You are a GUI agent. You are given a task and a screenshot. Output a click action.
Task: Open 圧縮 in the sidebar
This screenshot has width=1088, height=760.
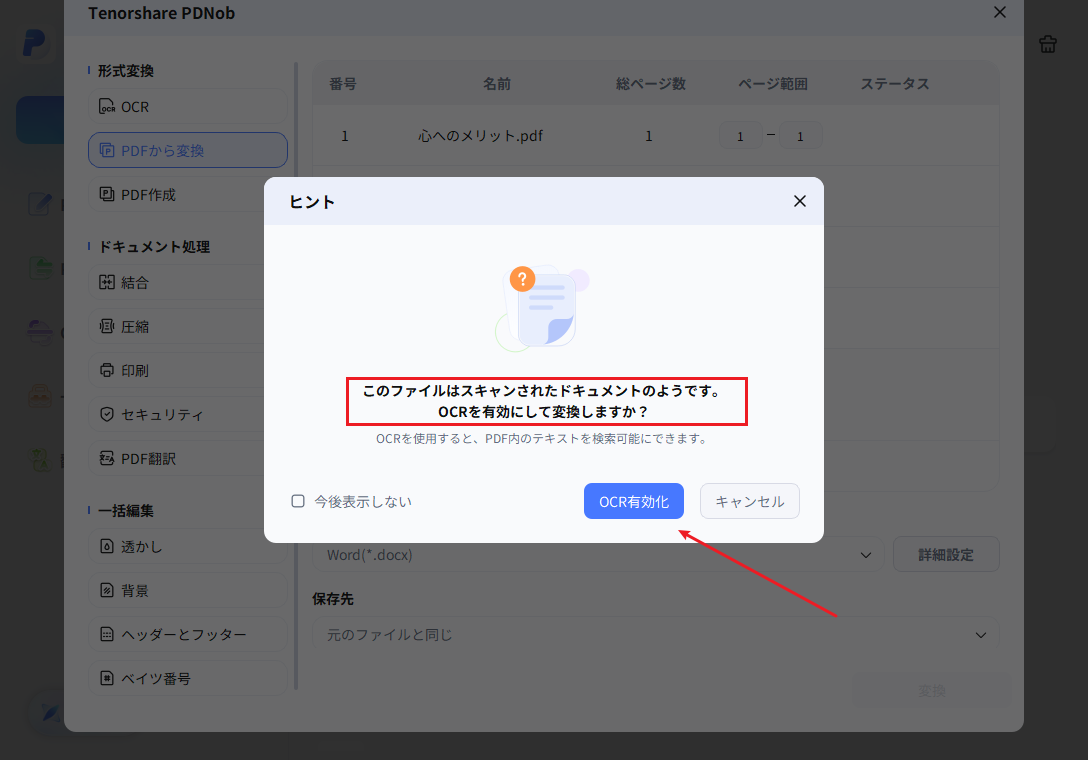point(188,326)
